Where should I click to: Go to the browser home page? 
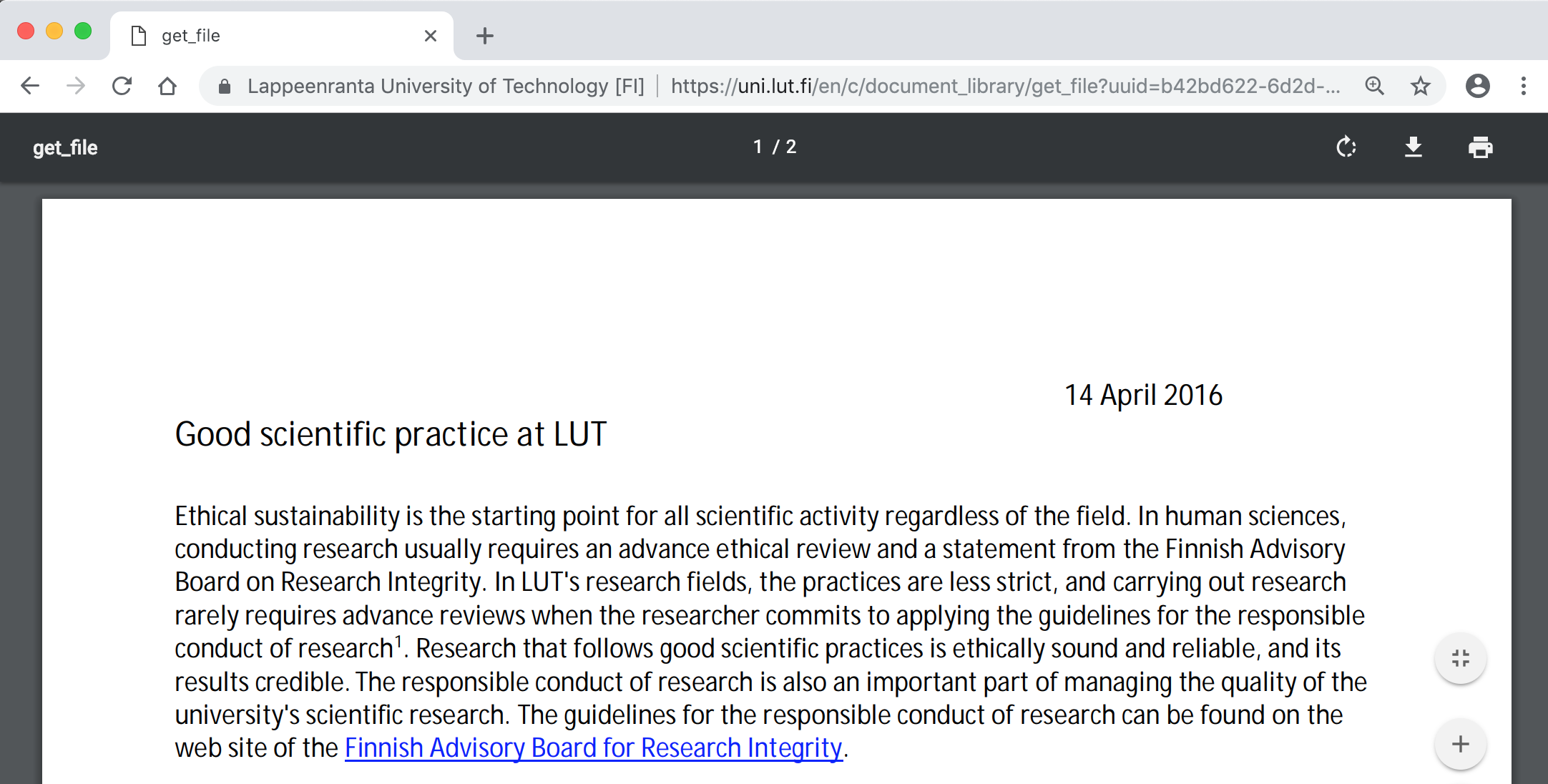pyautogui.click(x=167, y=87)
